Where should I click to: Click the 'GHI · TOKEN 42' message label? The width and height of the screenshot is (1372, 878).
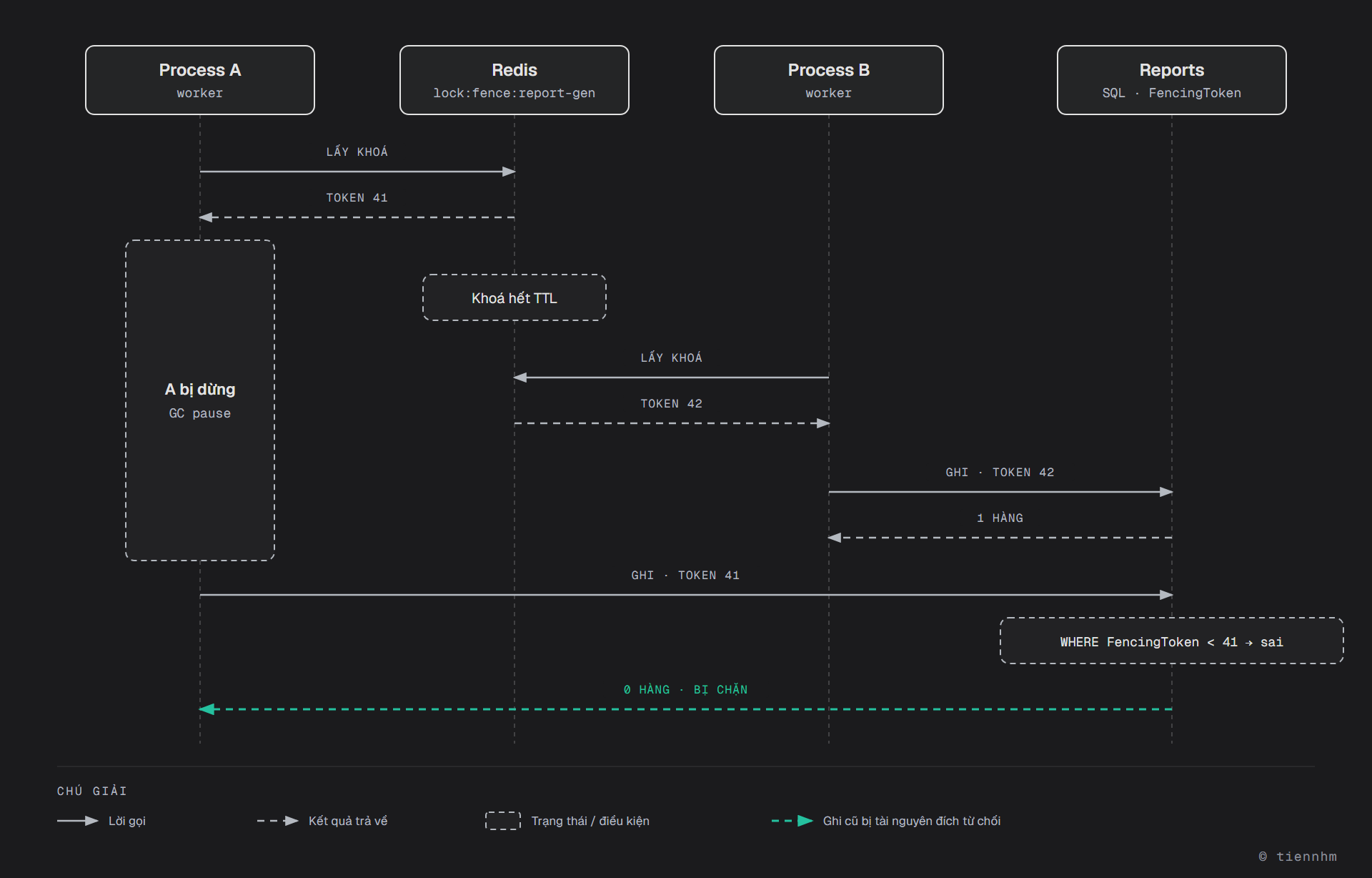point(1000,473)
